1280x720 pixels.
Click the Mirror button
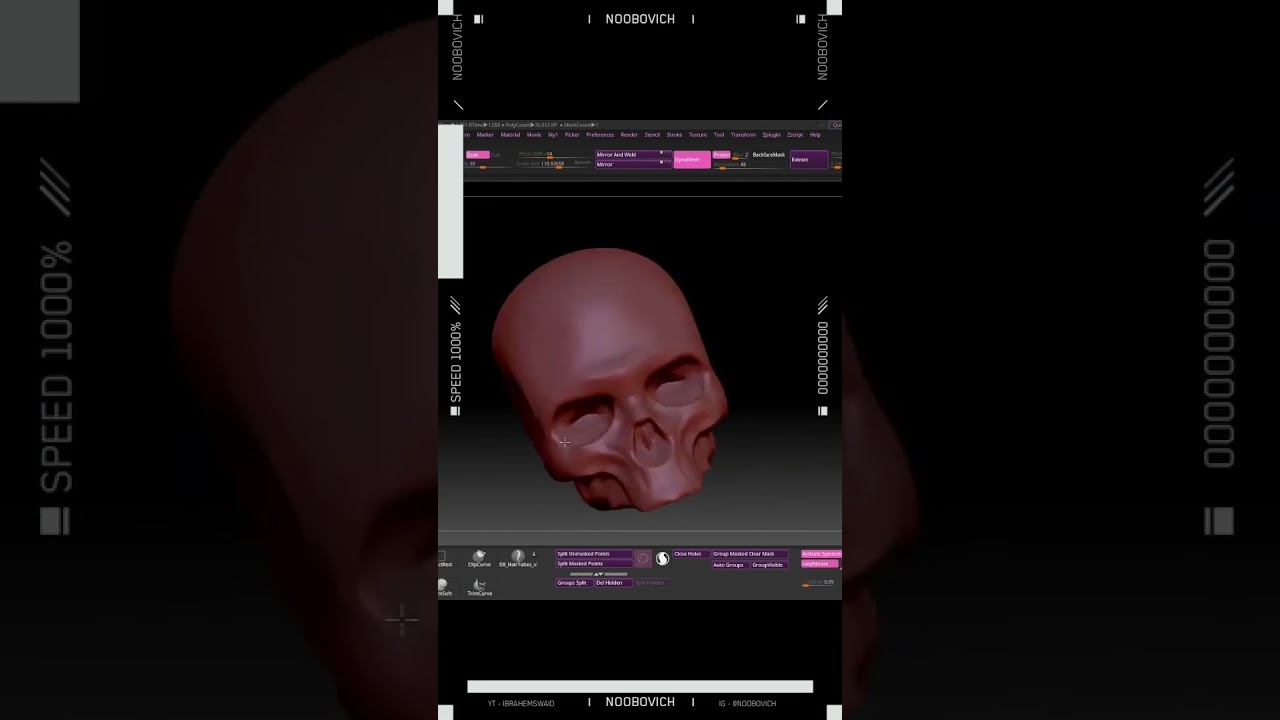[x=633, y=164]
